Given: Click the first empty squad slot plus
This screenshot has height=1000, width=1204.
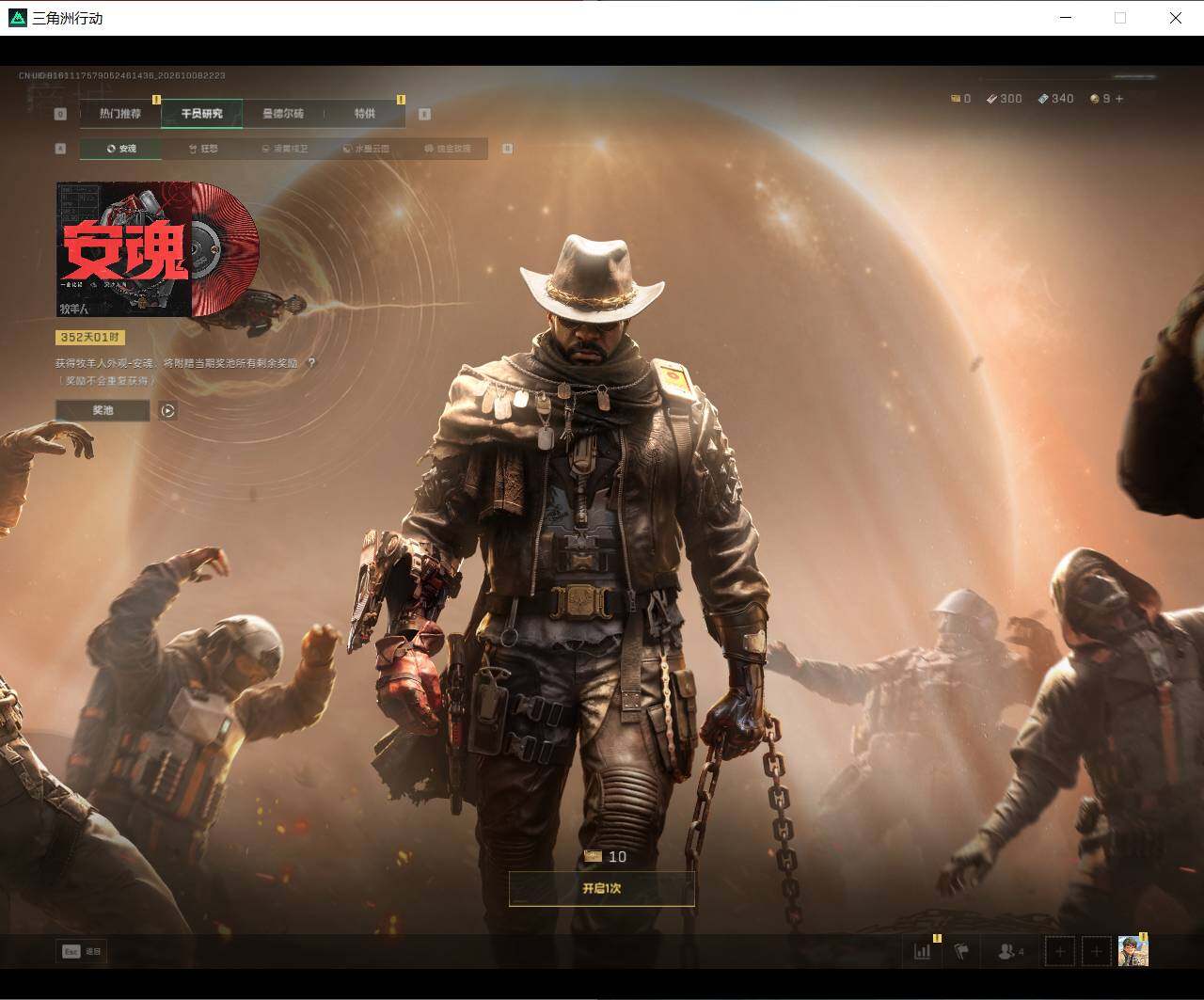Looking at the screenshot, I should click(1060, 951).
